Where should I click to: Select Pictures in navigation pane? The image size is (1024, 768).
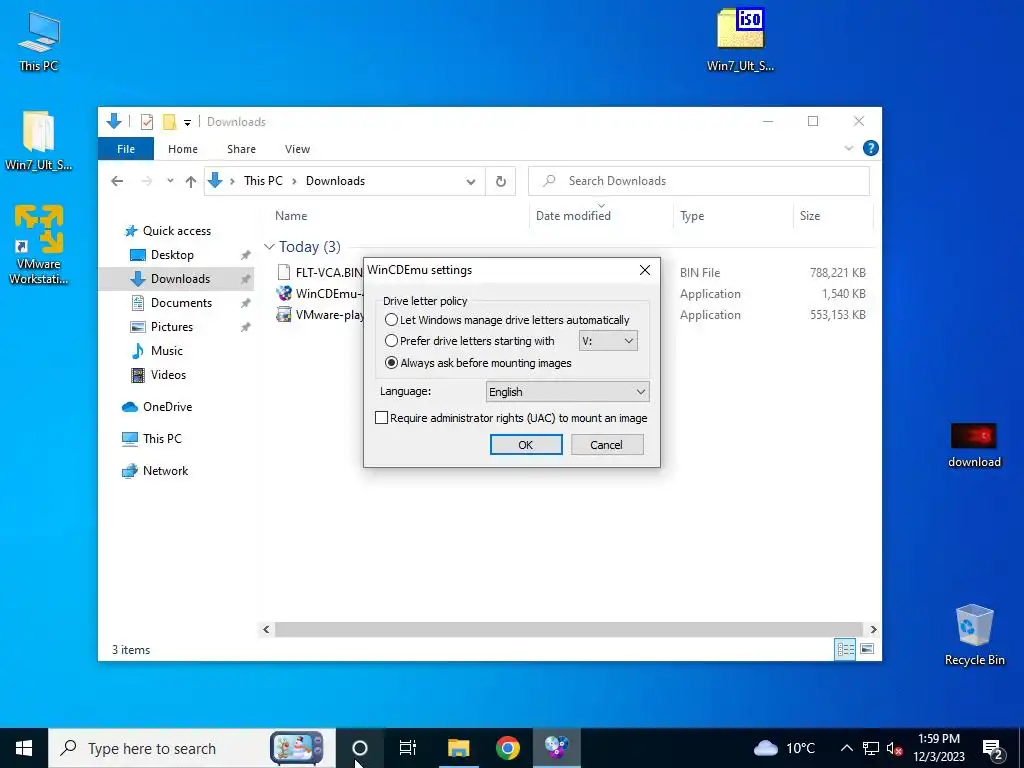[x=171, y=327]
